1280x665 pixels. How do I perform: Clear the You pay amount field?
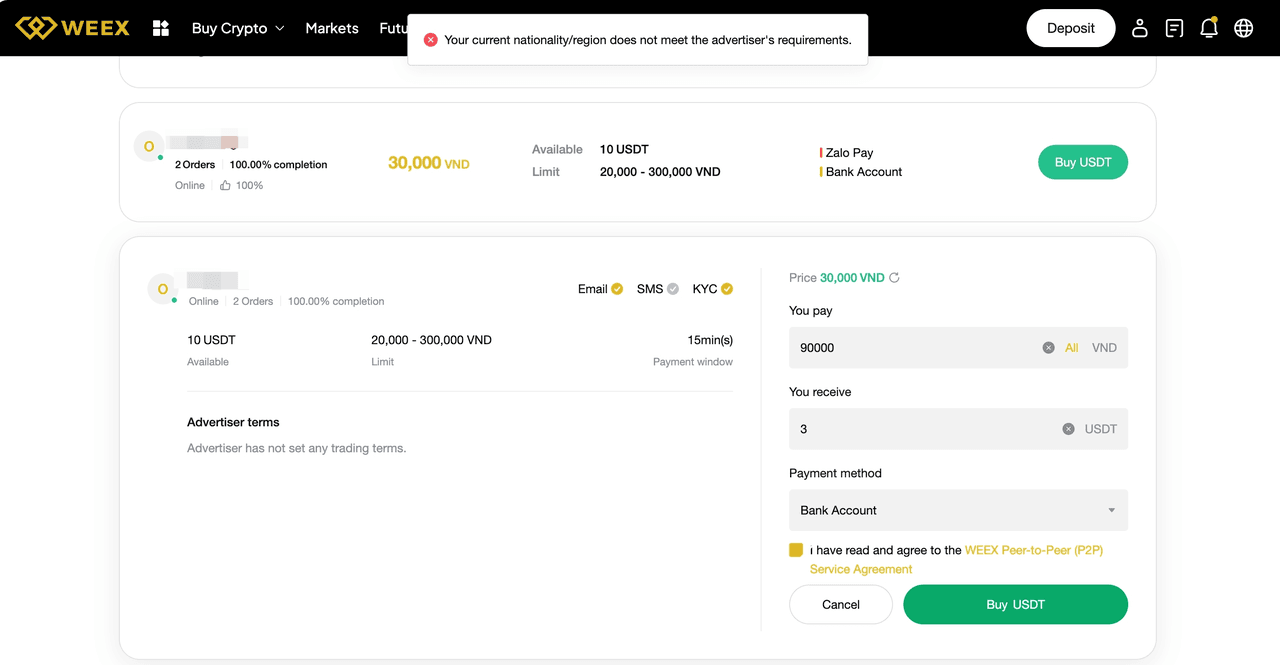pyautogui.click(x=1048, y=348)
